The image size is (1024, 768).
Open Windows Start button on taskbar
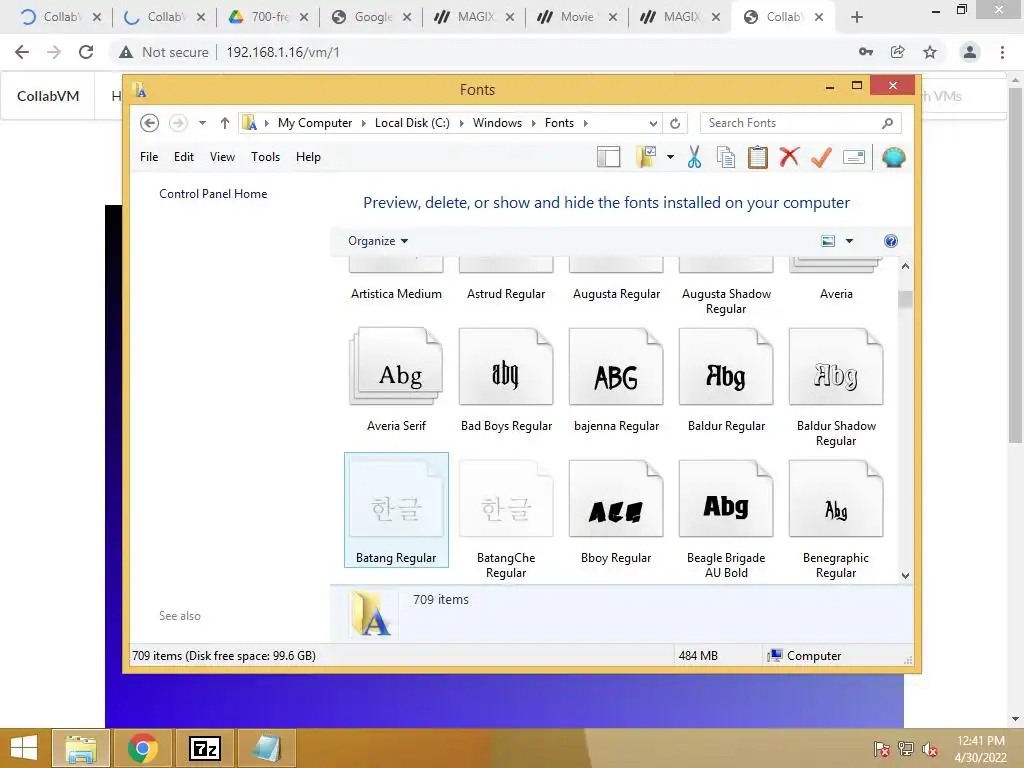click(24, 748)
